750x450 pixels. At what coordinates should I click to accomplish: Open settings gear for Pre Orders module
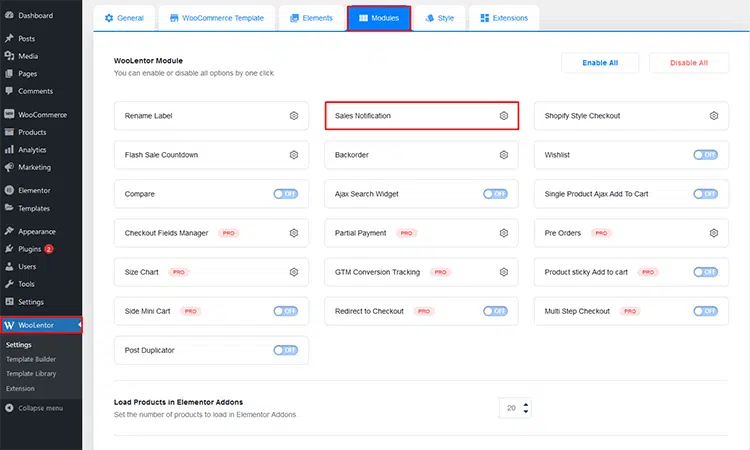pos(714,233)
